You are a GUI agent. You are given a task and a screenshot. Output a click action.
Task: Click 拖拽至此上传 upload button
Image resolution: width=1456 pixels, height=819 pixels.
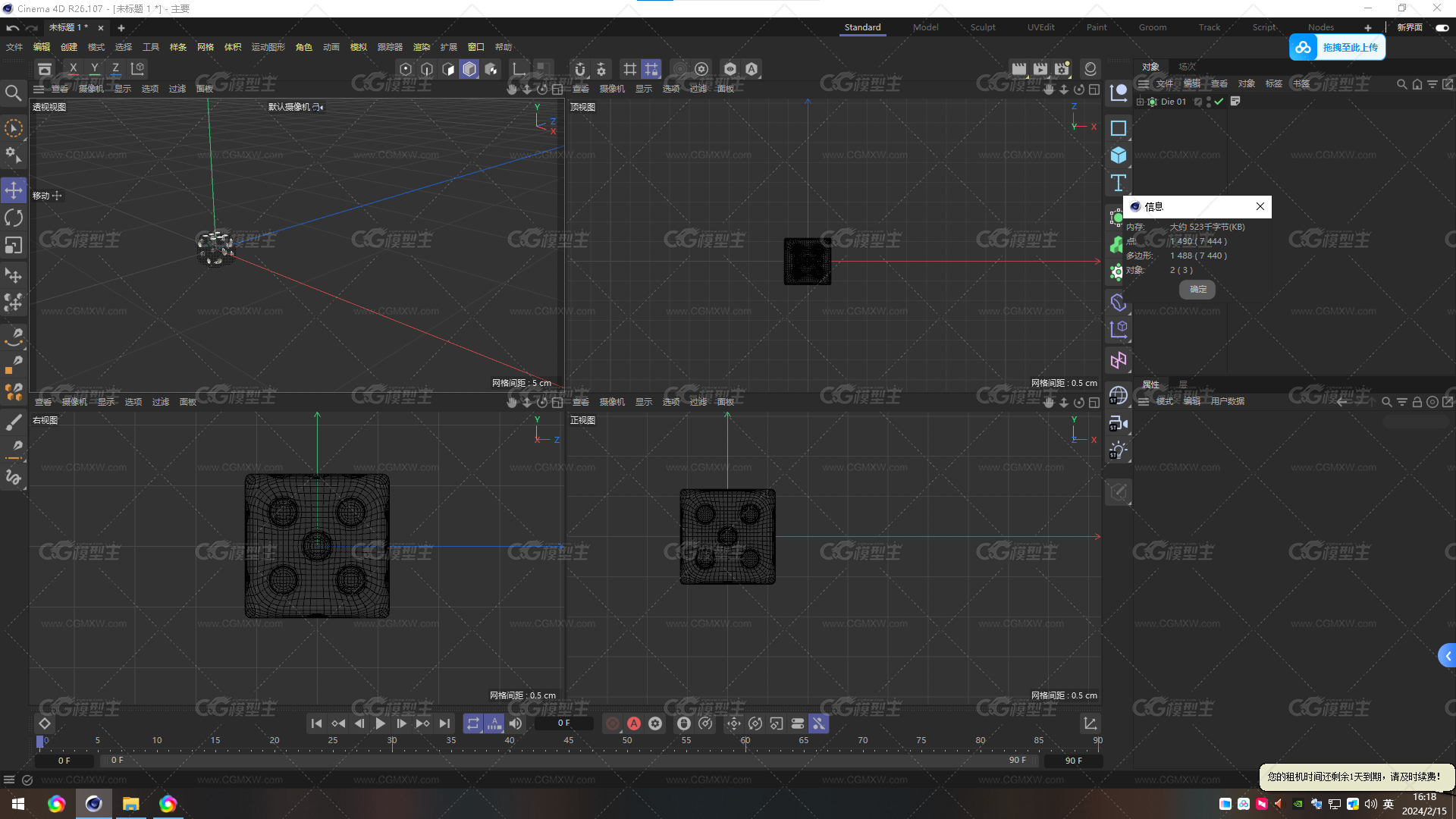1337,47
